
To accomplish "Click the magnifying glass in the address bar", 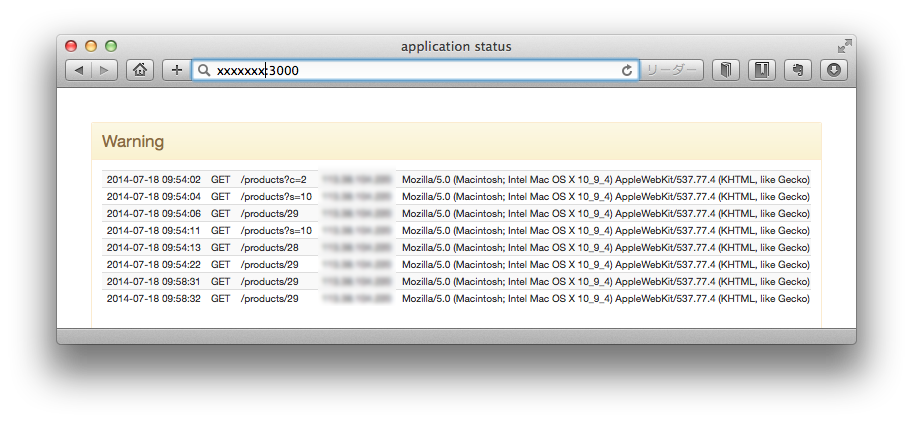I will (x=204, y=70).
